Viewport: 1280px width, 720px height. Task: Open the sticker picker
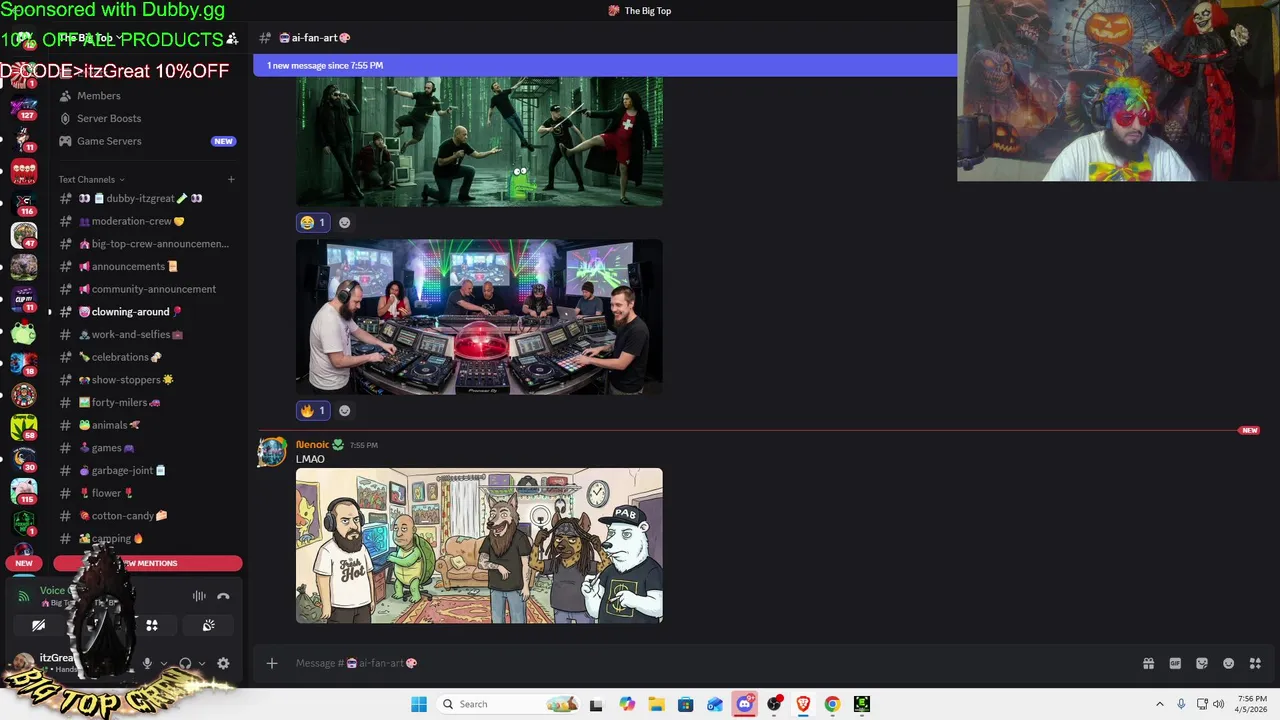click(1202, 663)
